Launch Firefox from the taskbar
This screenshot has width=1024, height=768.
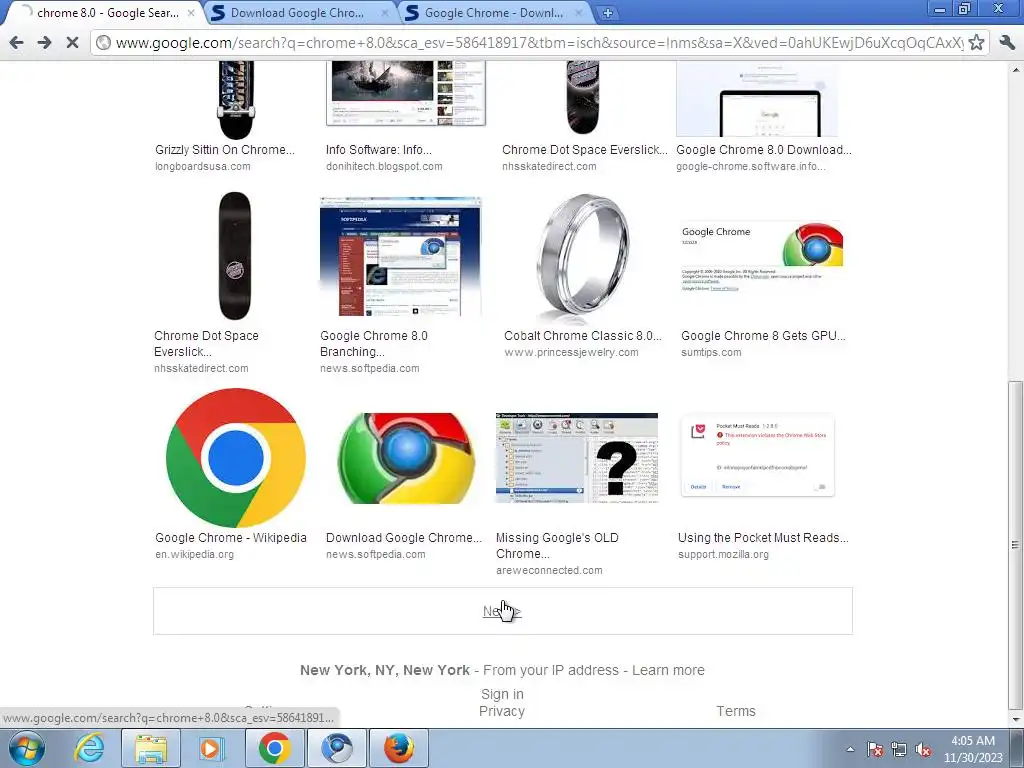[399, 748]
